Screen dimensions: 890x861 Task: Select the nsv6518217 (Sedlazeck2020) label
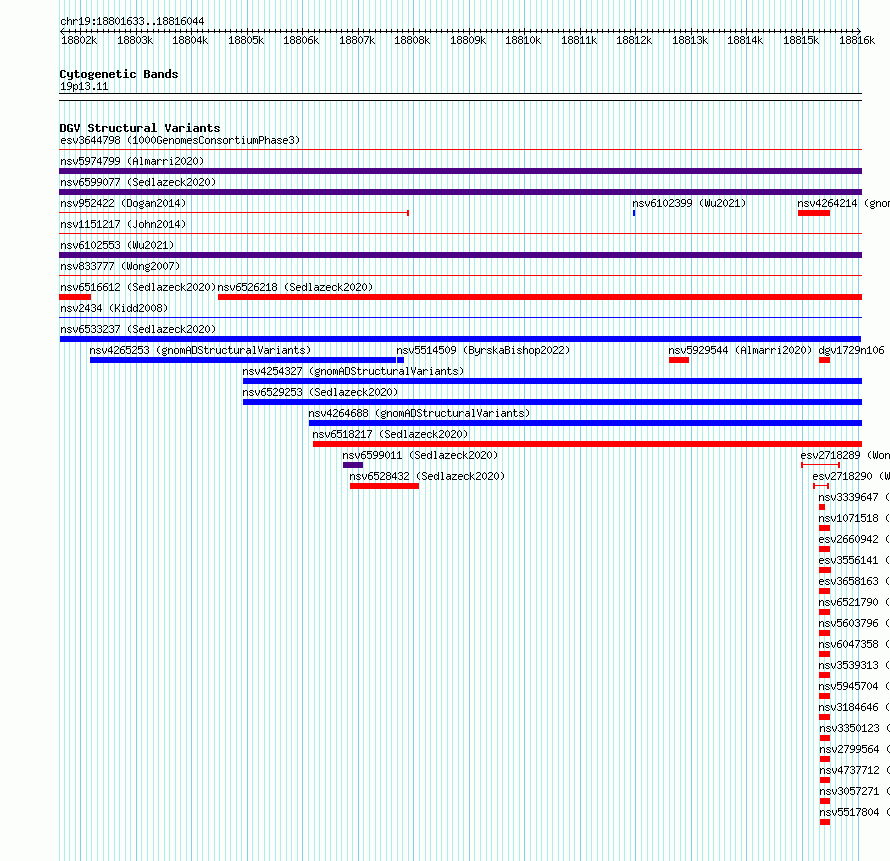390,434
